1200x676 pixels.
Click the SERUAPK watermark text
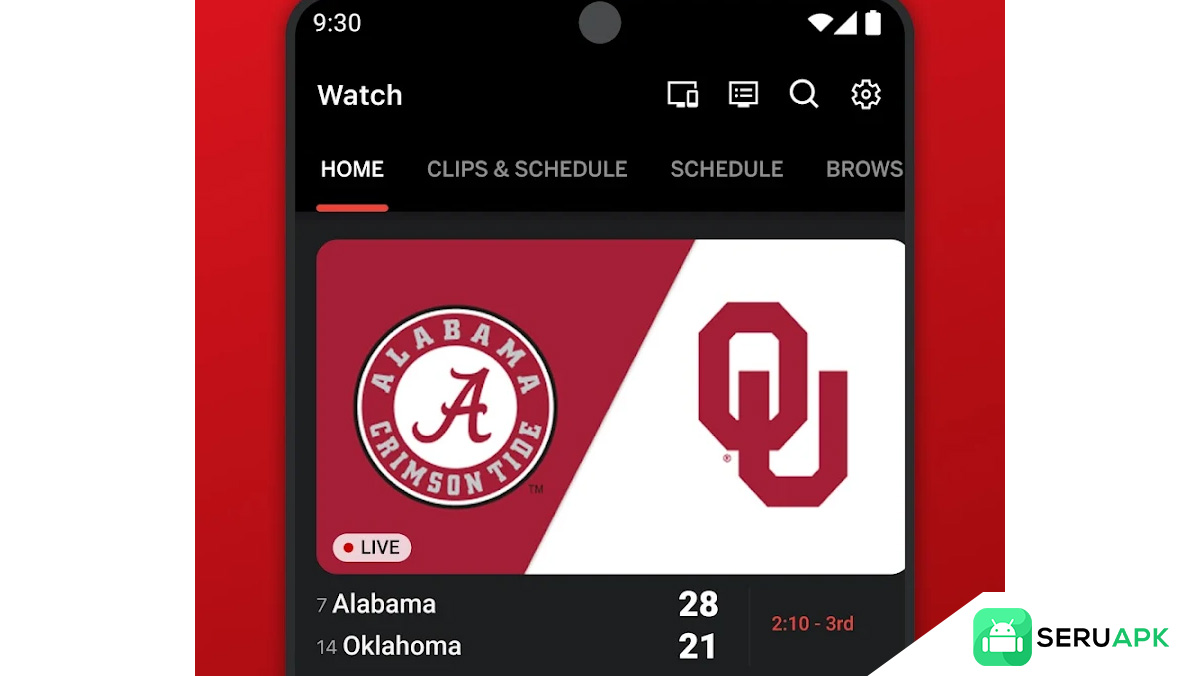click(x=1102, y=637)
